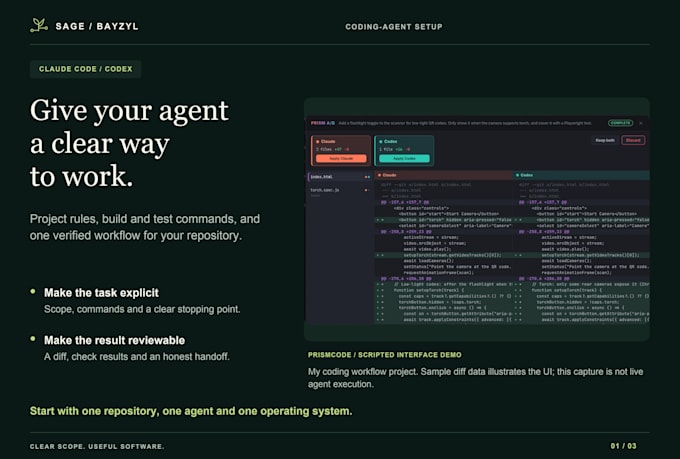The width and height of the screenshot is (680, 459).
Task: Click the PRISMCODE / SCRIPTED INTERFACE DEMO caption
Action: (385, 355)
